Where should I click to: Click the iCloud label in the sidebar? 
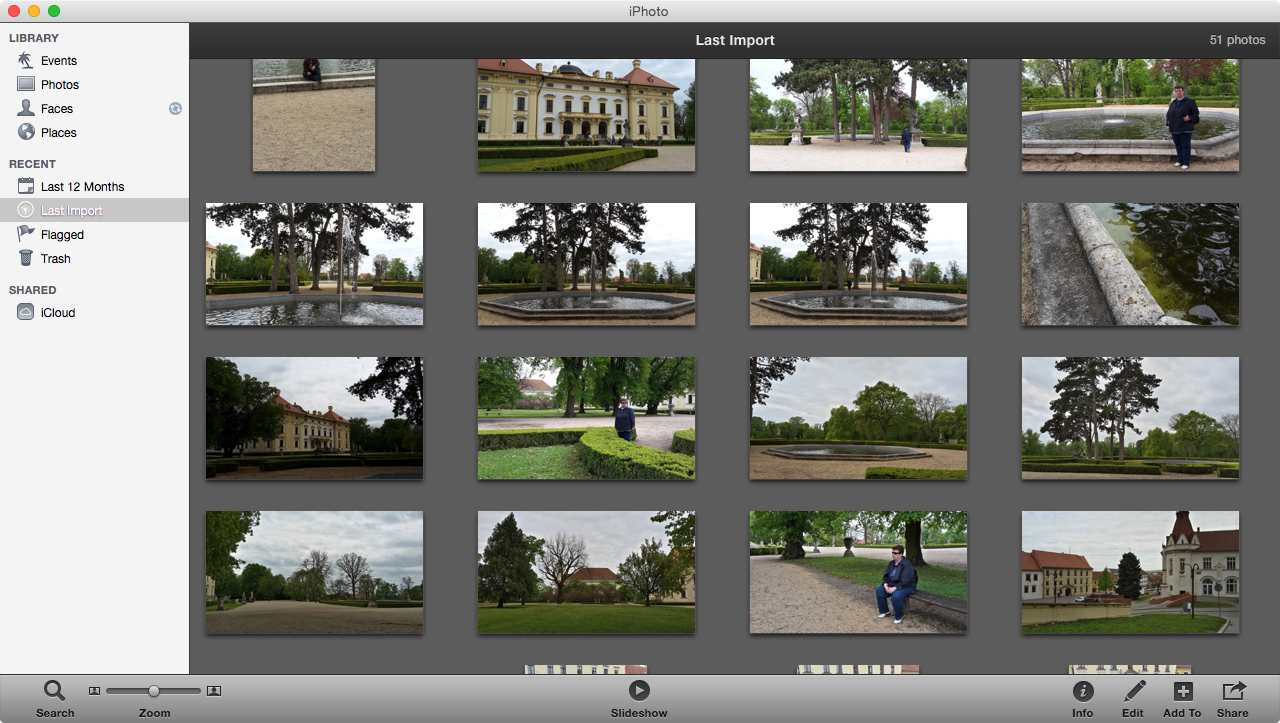click(58, 313)
